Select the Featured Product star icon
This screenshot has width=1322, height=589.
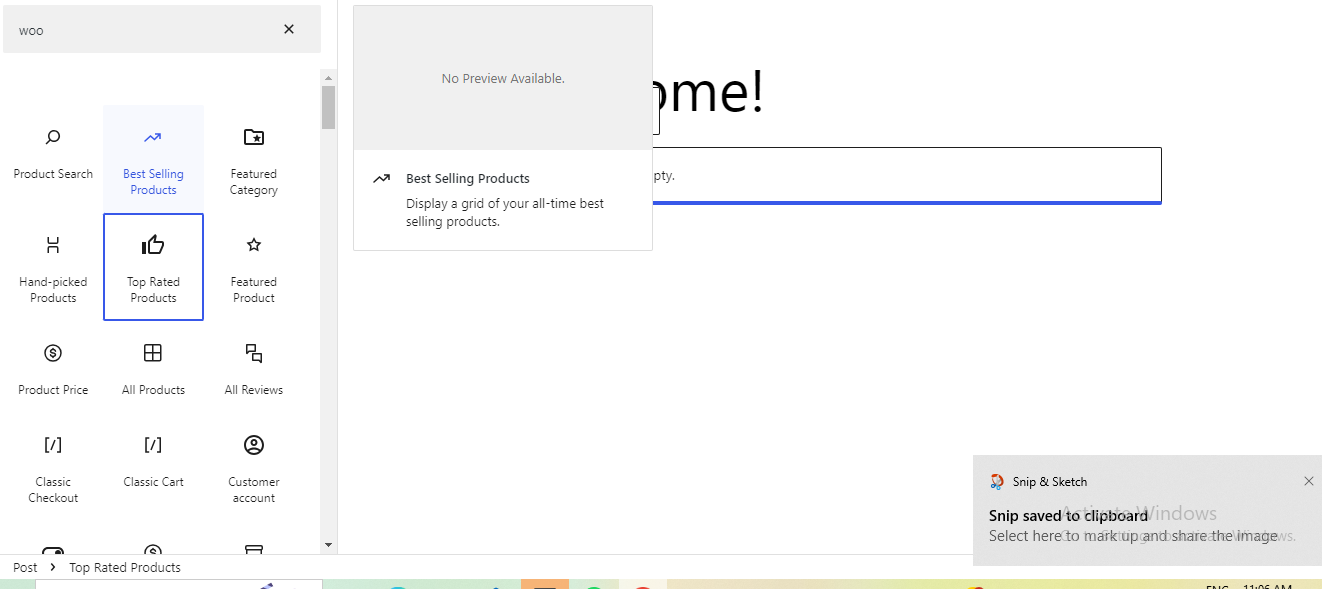[x=253, y=245]
